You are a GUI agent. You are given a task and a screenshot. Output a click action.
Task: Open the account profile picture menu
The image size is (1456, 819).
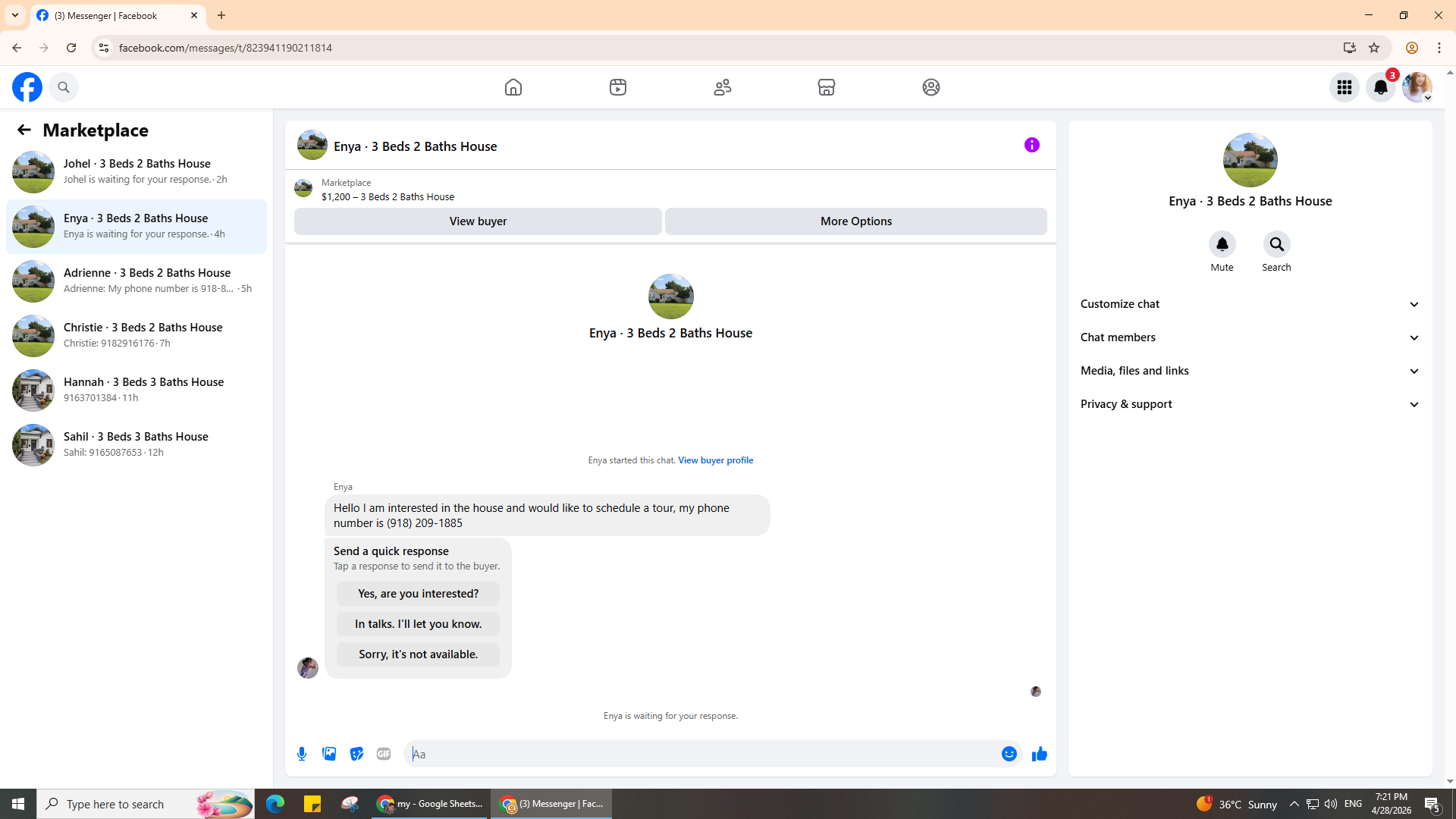click(x=1417, y=87)
